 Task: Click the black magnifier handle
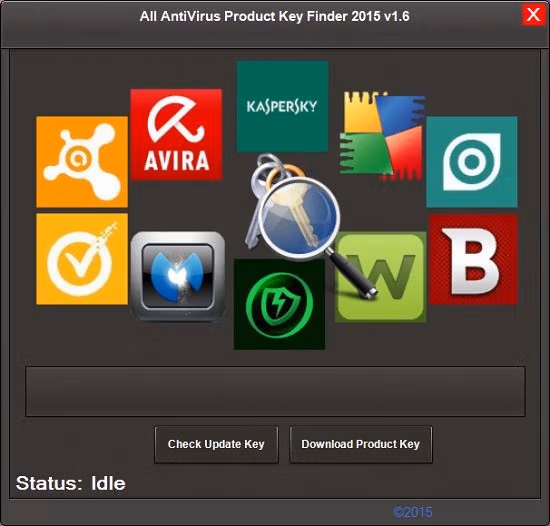353,274
